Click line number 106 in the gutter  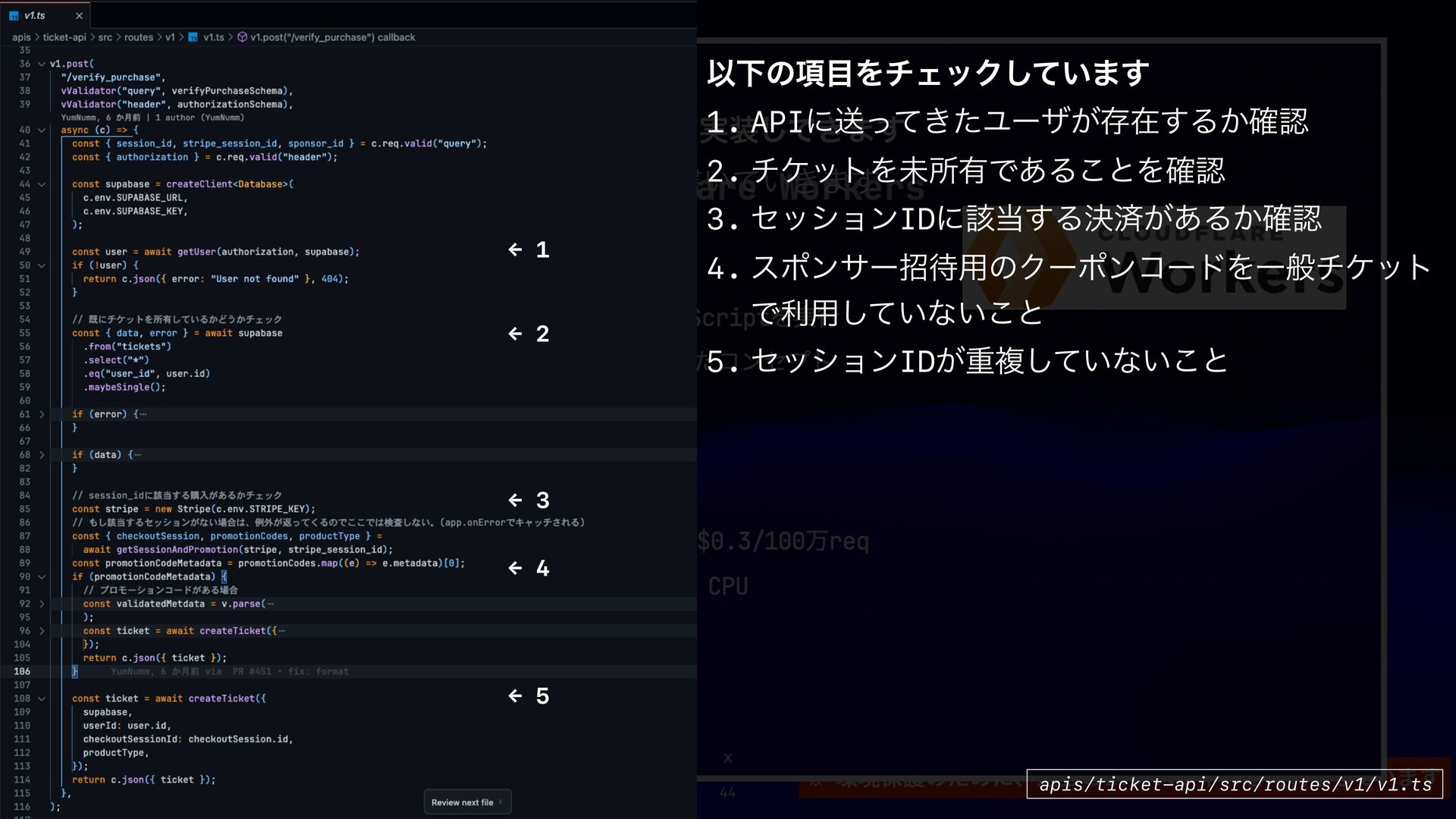point(22,672)
